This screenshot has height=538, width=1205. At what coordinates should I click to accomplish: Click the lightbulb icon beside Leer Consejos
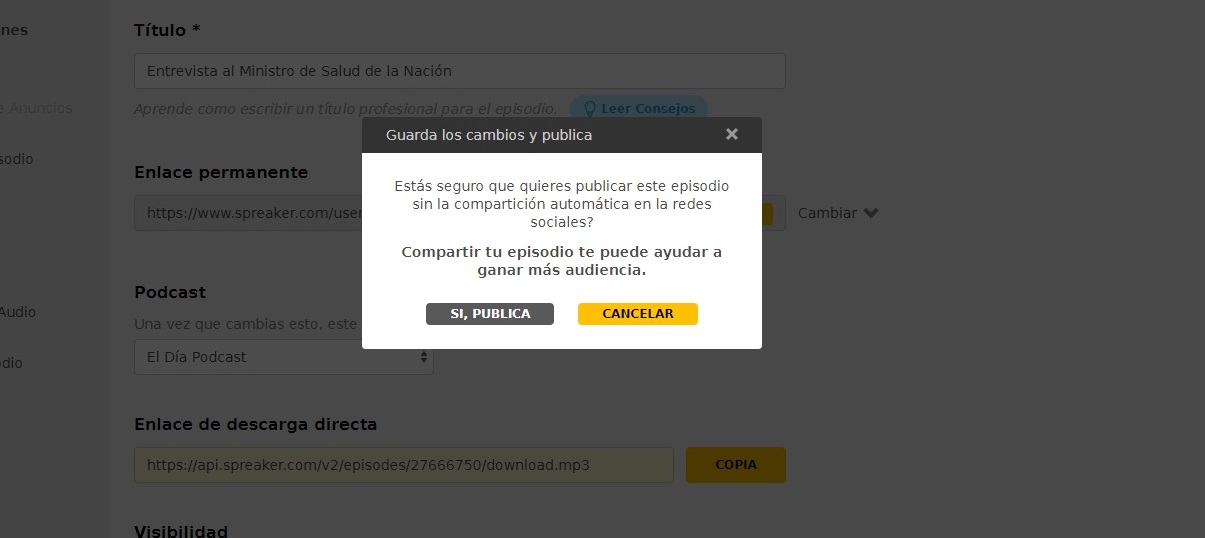(x=589, y=108)
